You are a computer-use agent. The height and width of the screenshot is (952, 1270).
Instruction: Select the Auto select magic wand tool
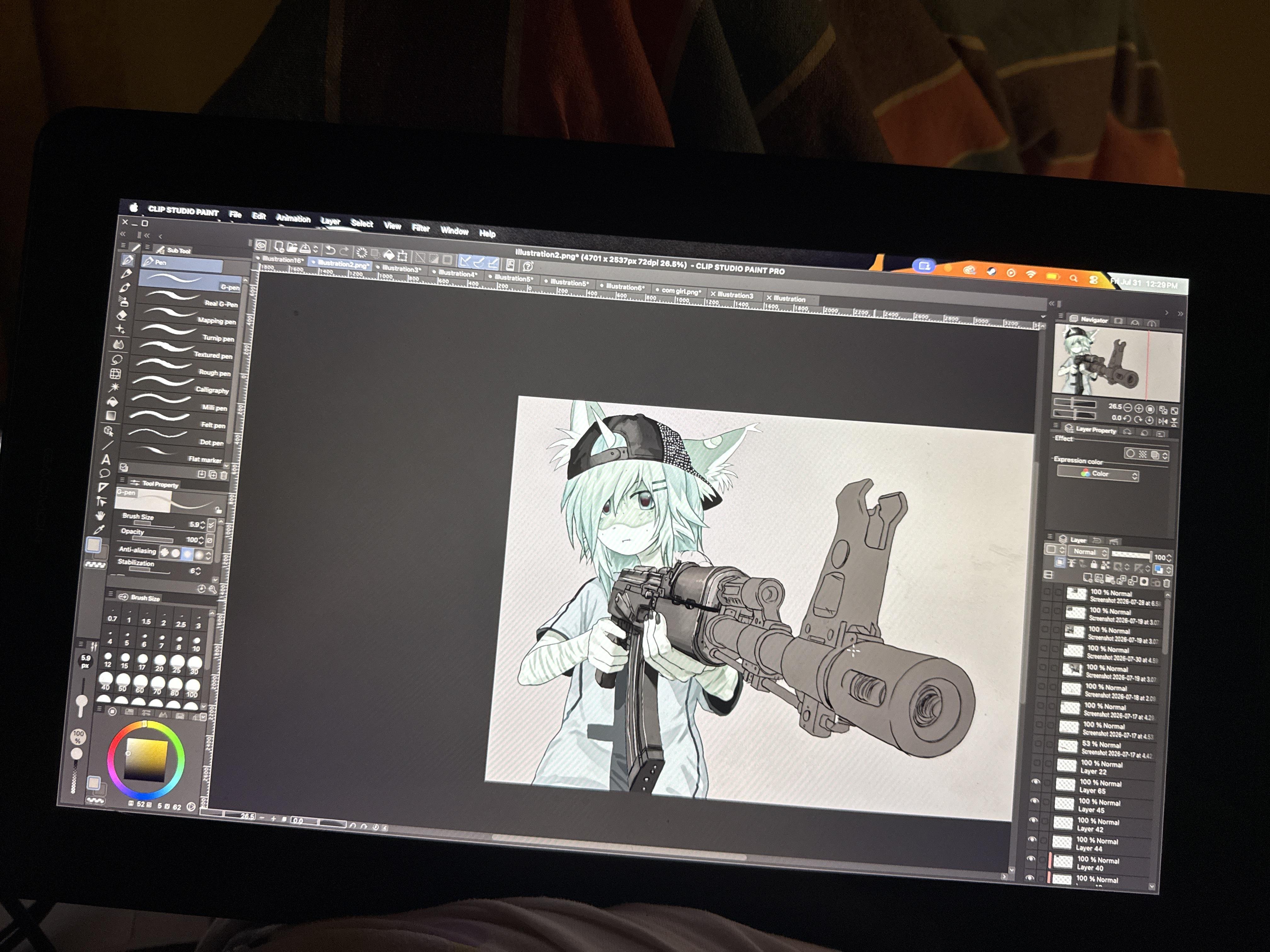pos(114,387)
